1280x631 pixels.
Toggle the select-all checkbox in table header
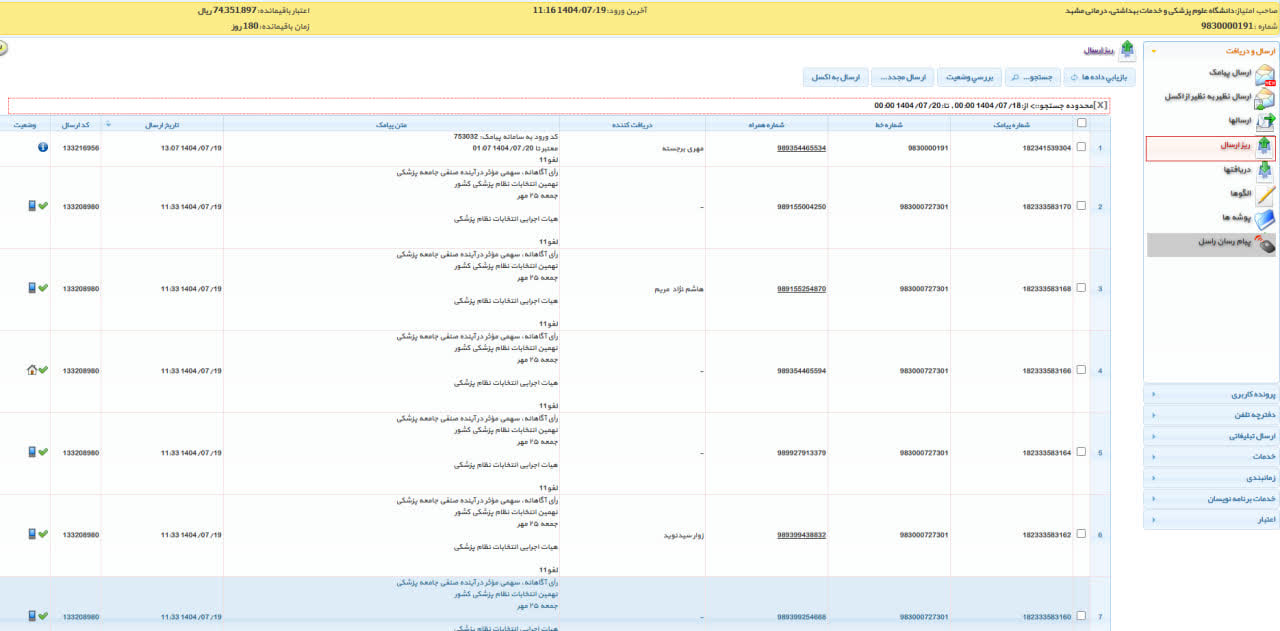[1080, 124]
